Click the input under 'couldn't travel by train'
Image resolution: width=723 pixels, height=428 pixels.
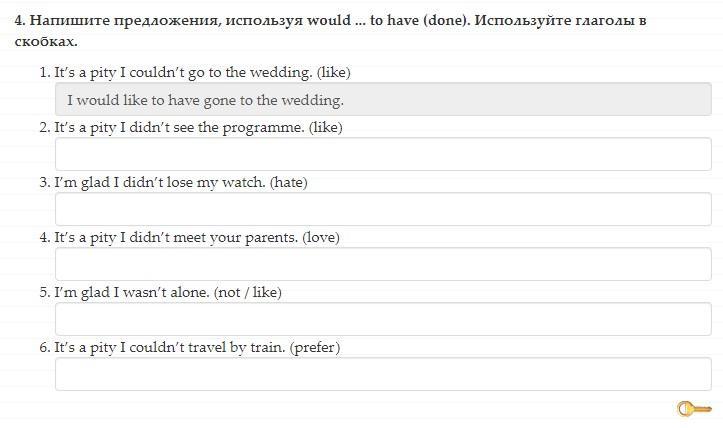tap(383, 375)
